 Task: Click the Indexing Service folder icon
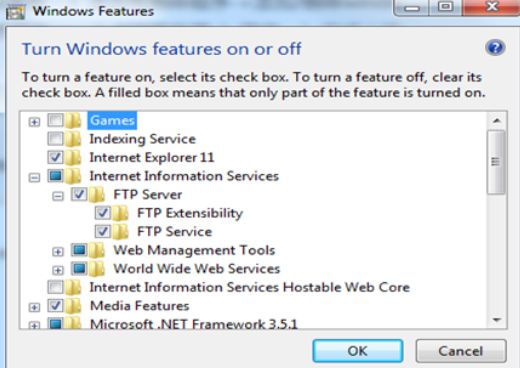click(x=73, y=139)
